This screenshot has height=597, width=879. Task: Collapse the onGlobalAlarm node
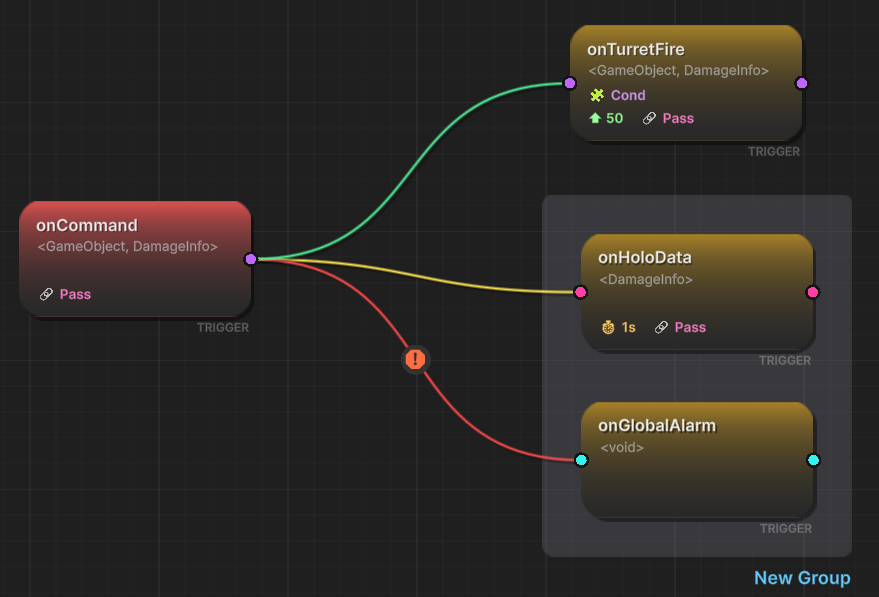point(657,425)
